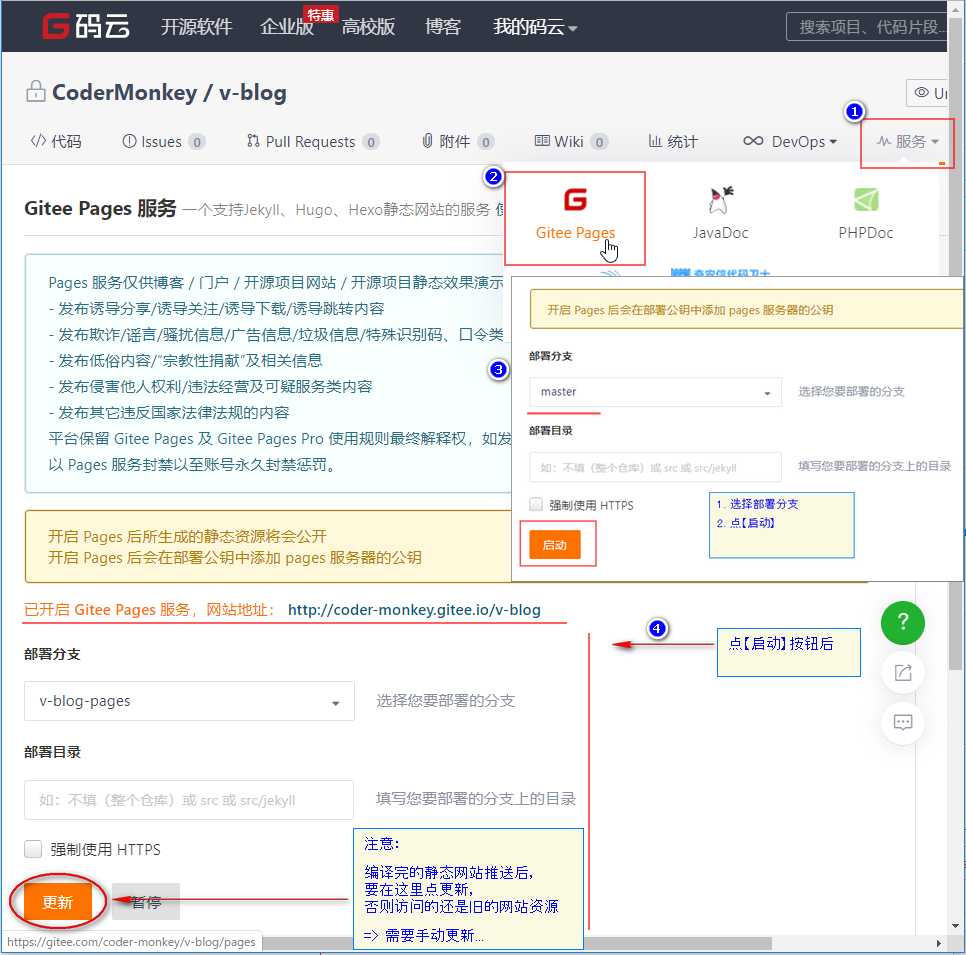The height and width of the screenshot is (955, 966).
Task: Click the grey 暂停 button
Action: (146, 901)
